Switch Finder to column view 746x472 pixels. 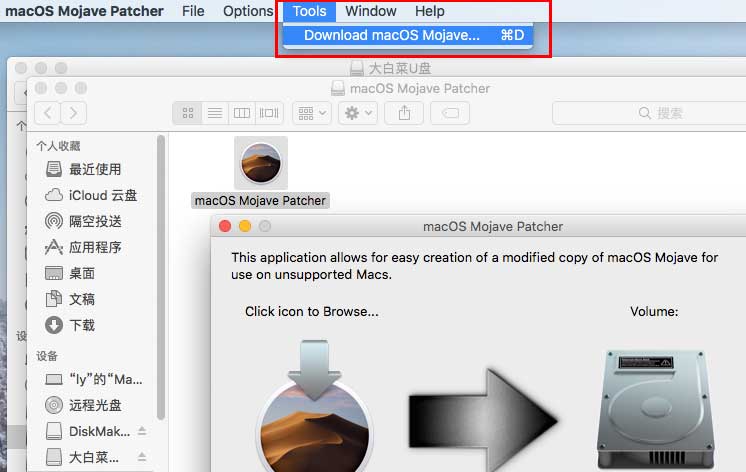[242, 113]
